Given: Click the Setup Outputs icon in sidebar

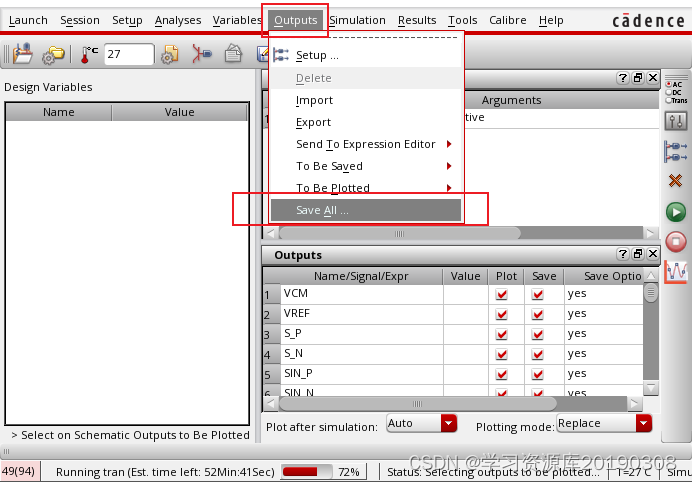Looking at the screenshot, I should tap(676, 151).
